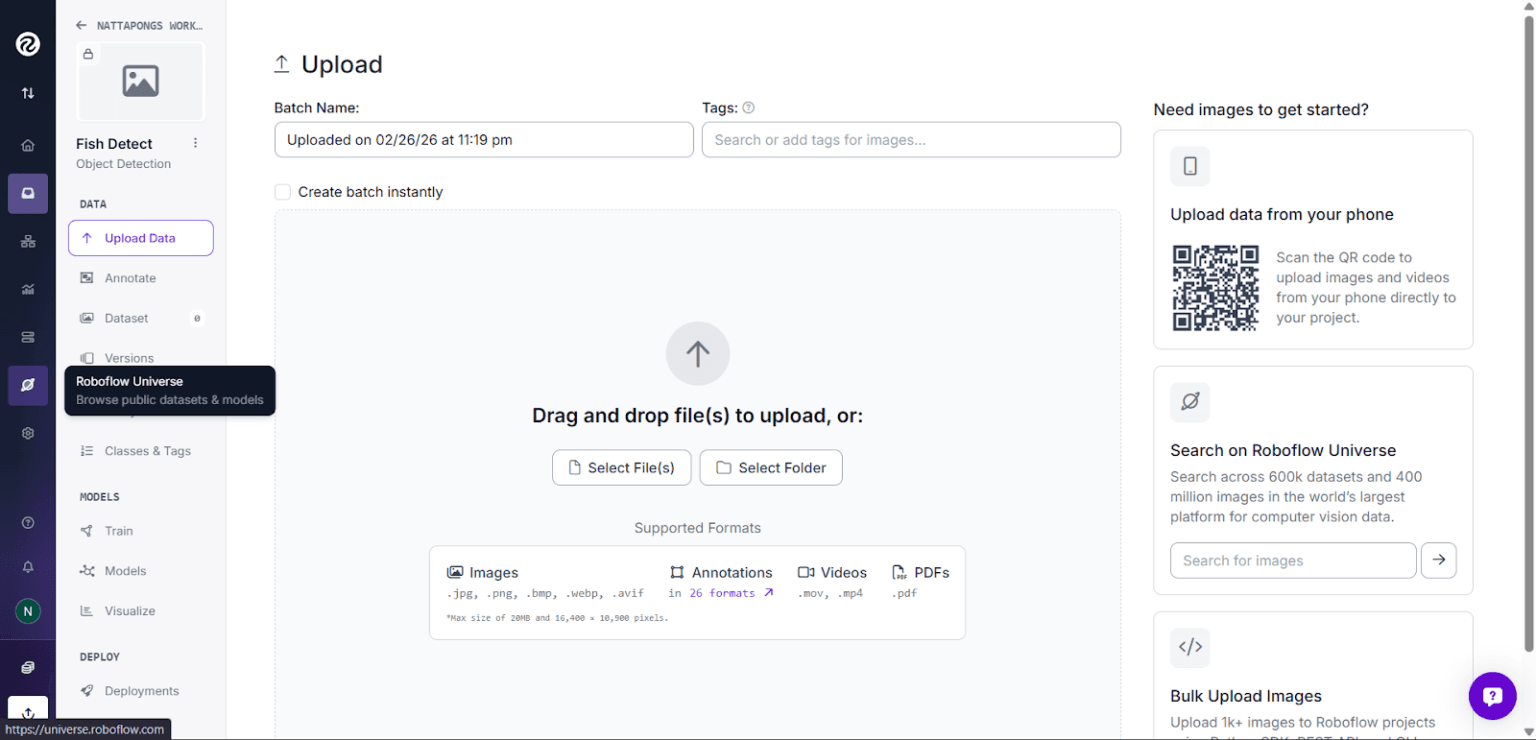Click the Search for images field
Viewport: 1536px width, 740px height.
pos(1293,560)
